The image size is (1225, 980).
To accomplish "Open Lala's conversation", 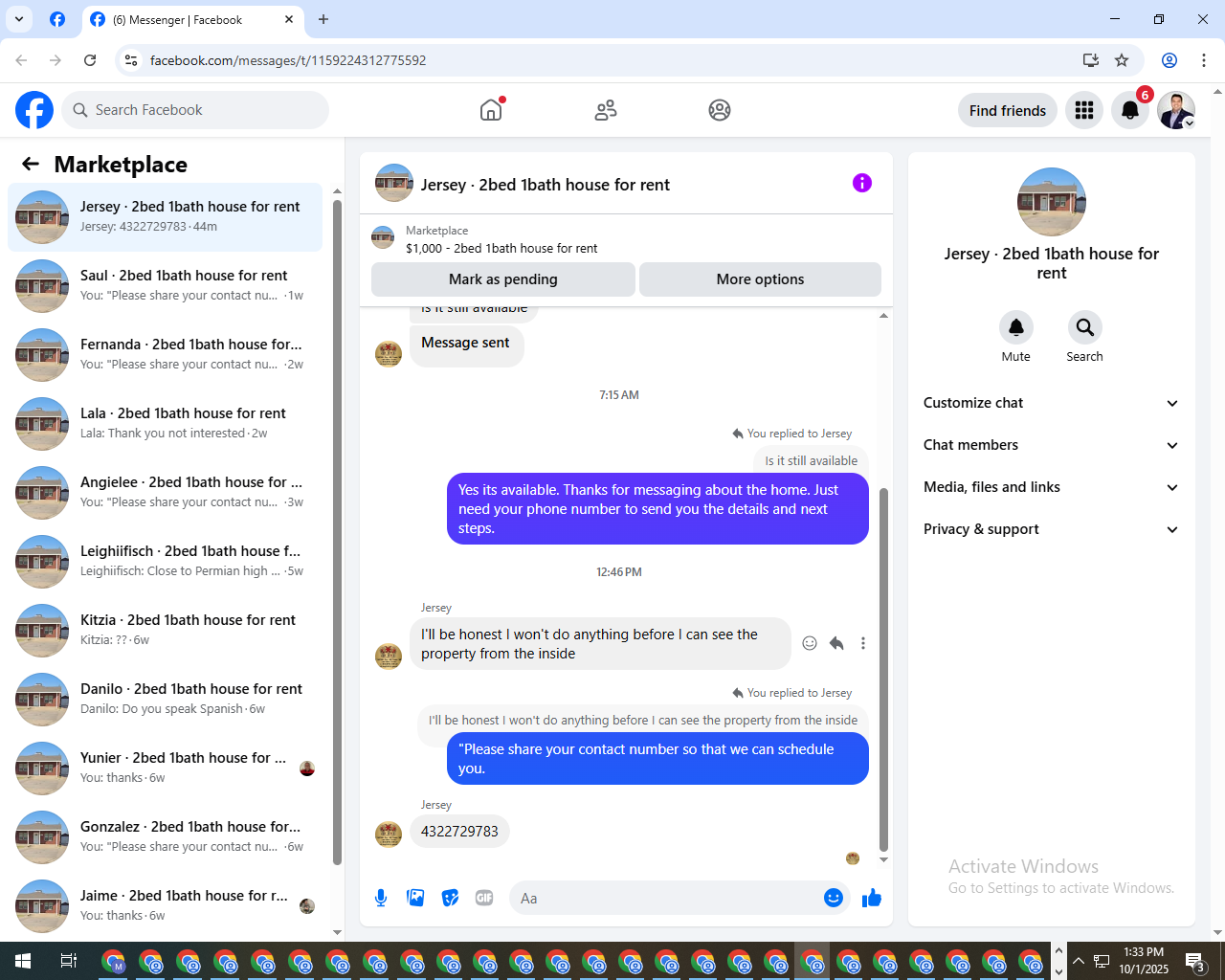I will [x=165, y=424].
